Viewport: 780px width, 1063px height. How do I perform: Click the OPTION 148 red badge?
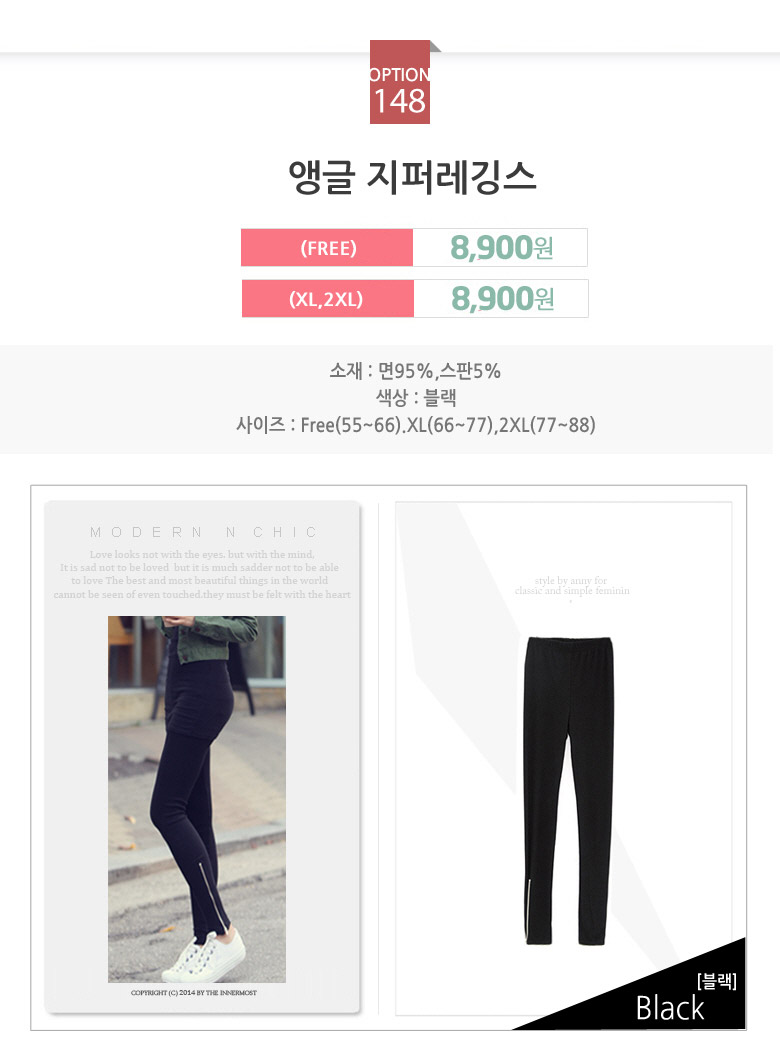click(x=400, y=82)
